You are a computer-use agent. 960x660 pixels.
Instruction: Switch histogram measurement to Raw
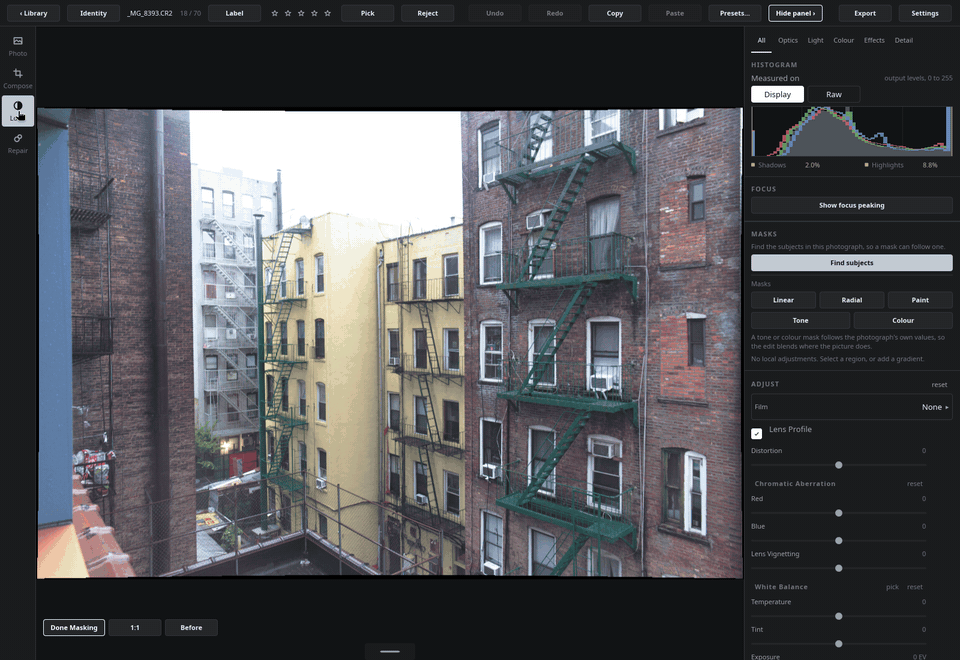tap(833, 94)
